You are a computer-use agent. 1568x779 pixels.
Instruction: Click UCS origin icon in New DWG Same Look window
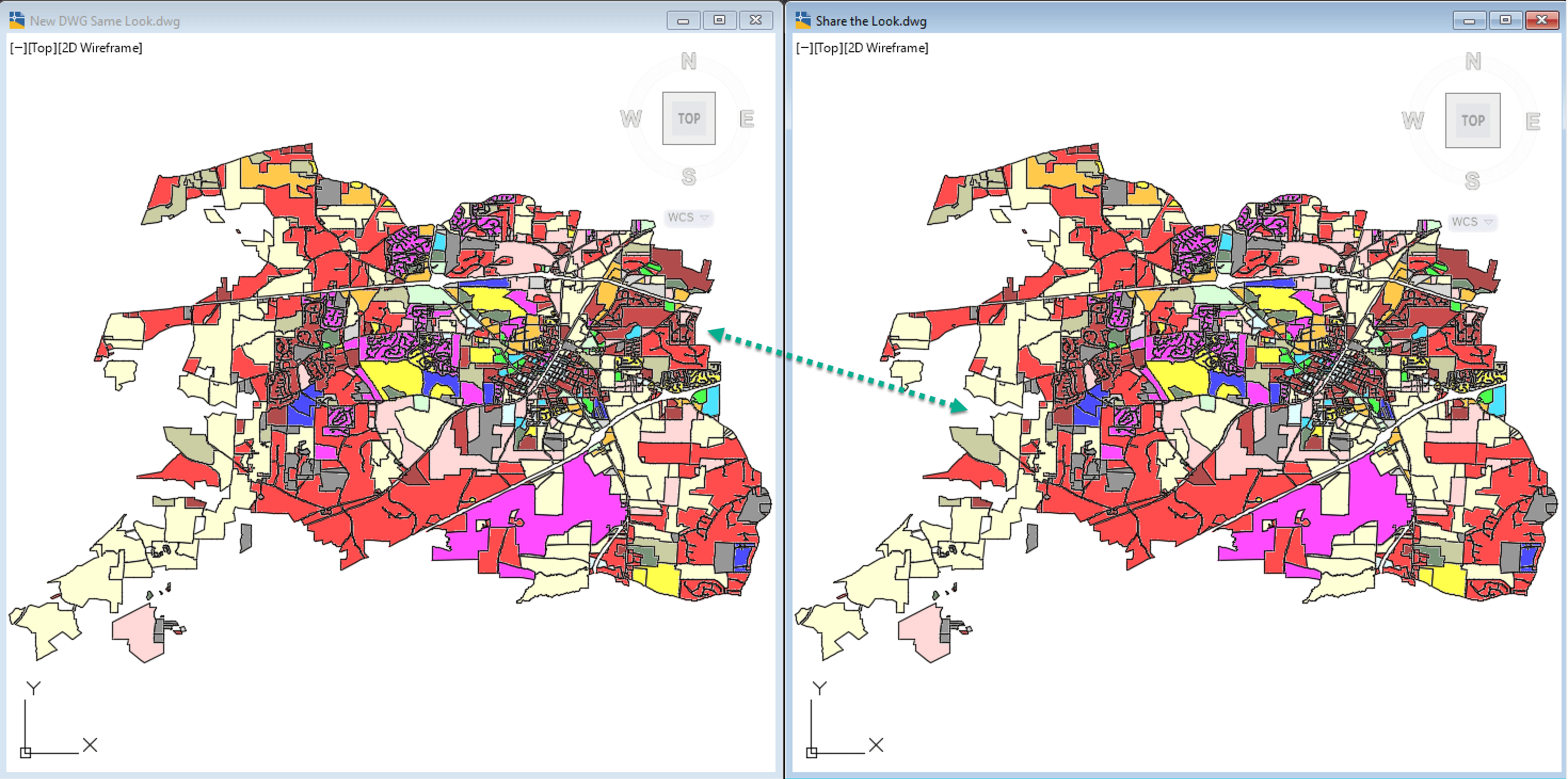(26, 752)
